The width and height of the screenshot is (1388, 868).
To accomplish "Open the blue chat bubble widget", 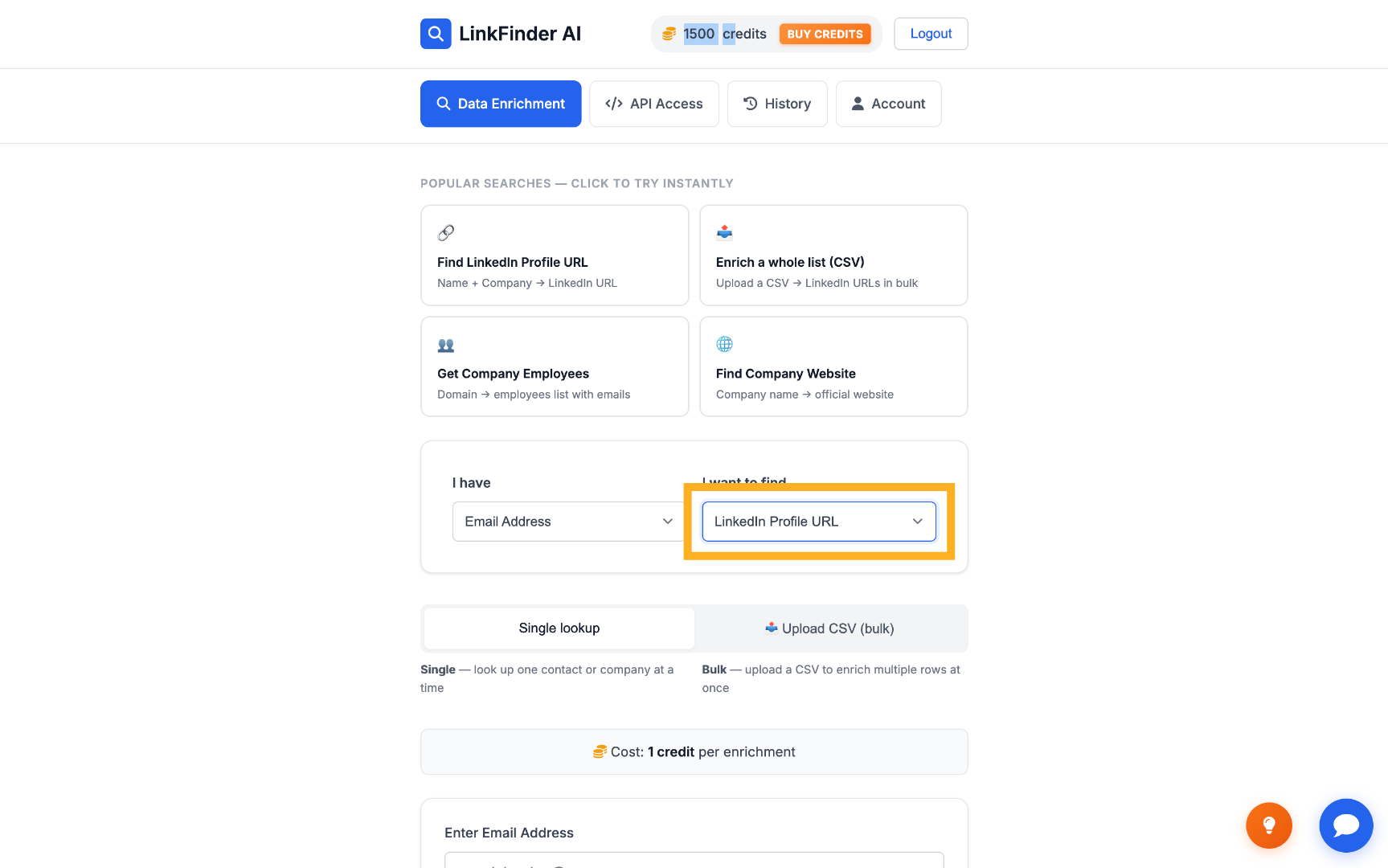I will pos(1346,825).
